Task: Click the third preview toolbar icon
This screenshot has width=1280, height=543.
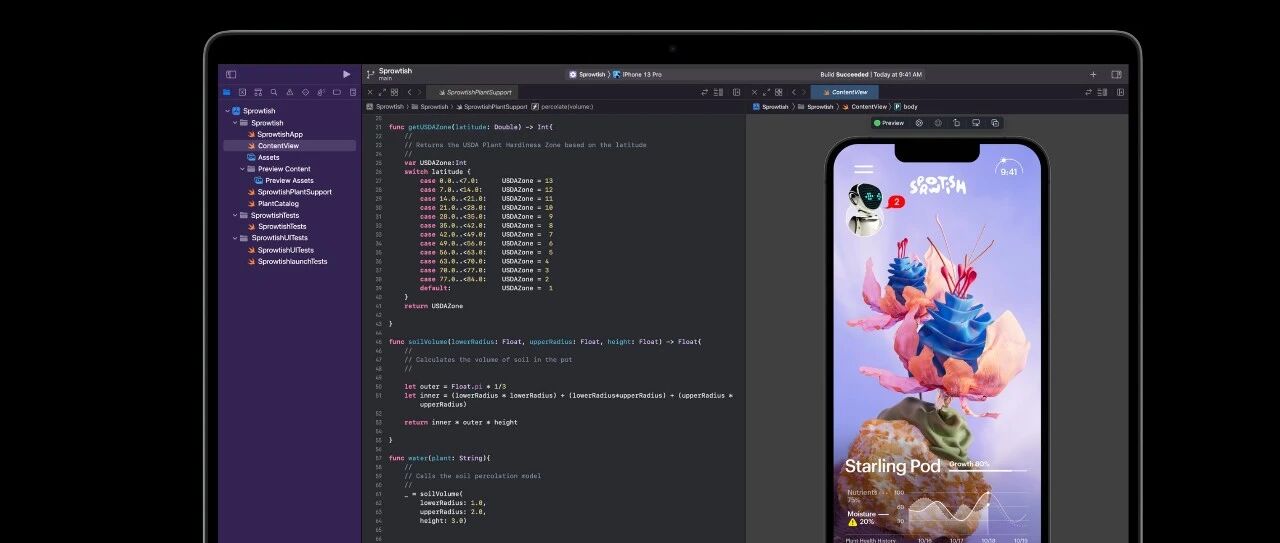Action: [938, 123]
